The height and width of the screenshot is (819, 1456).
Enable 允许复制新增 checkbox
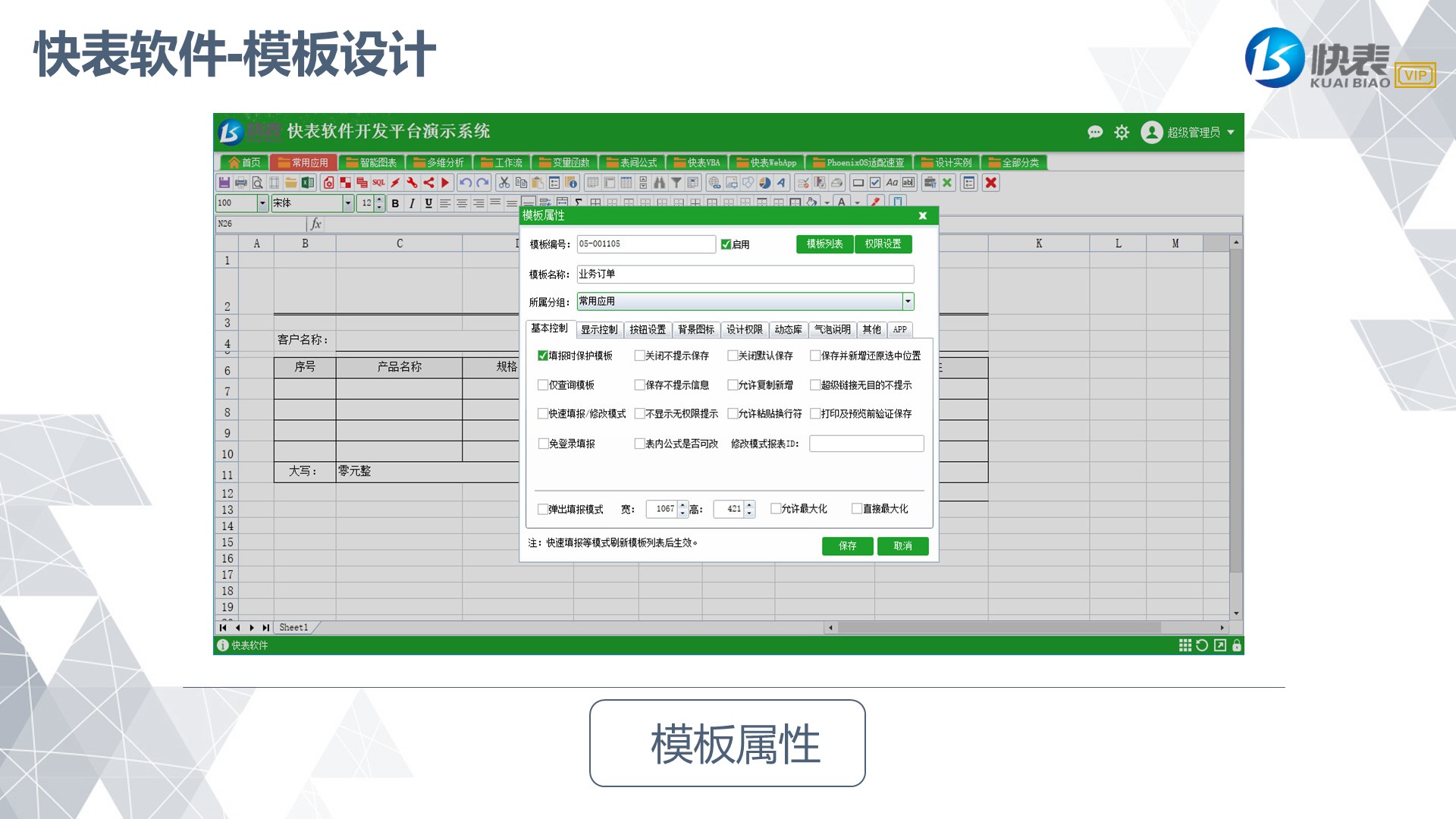click(733, 385)
